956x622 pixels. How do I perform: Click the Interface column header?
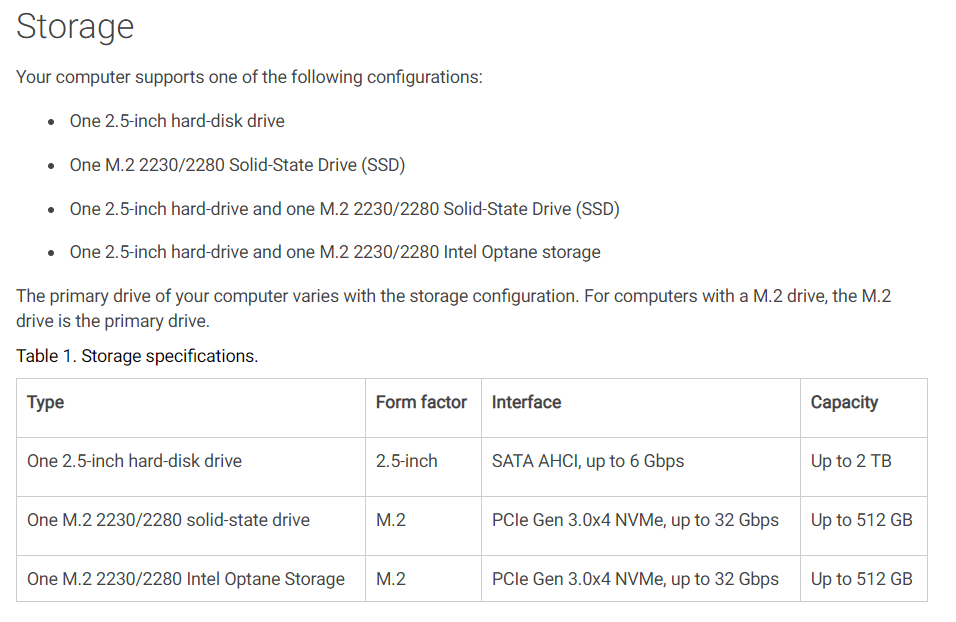coord(526,402)
